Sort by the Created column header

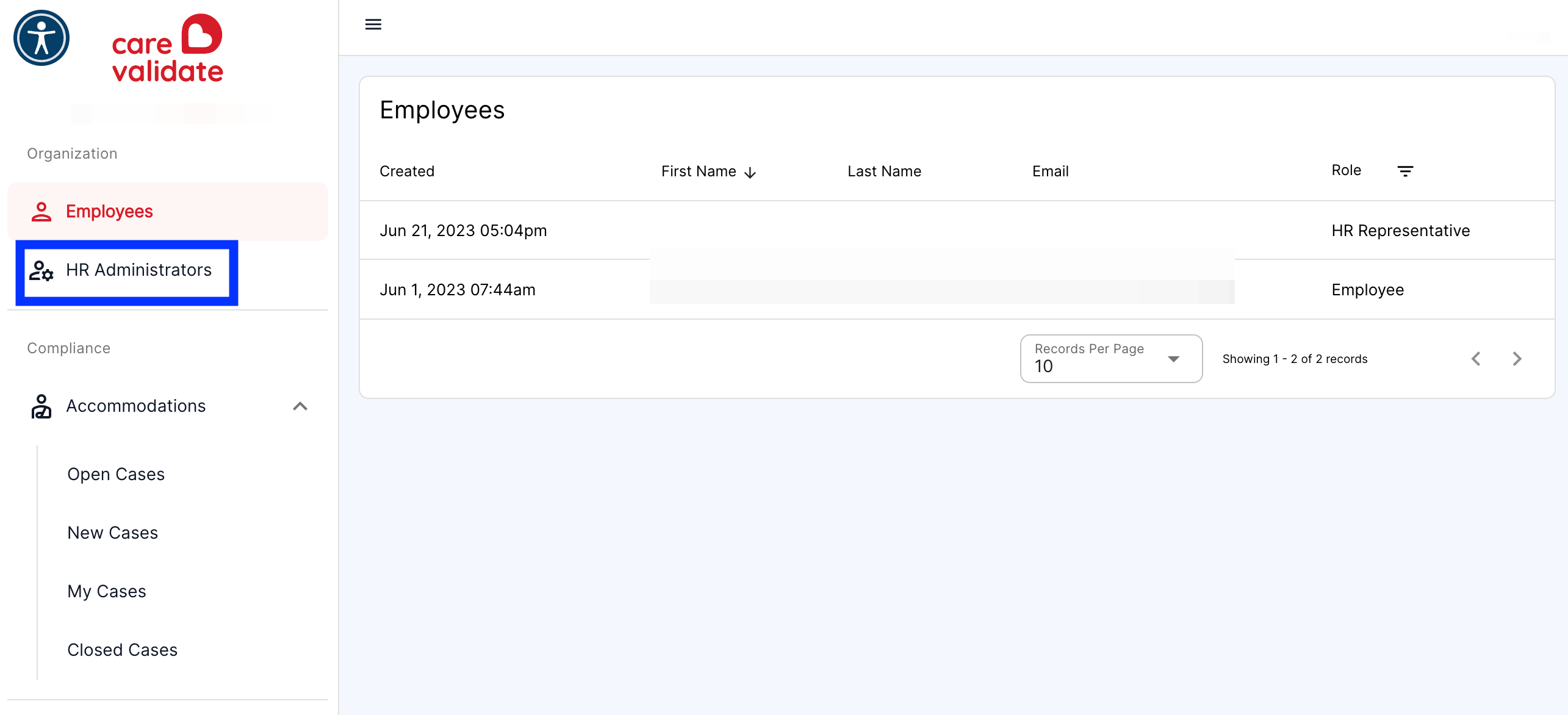(407, 171)
